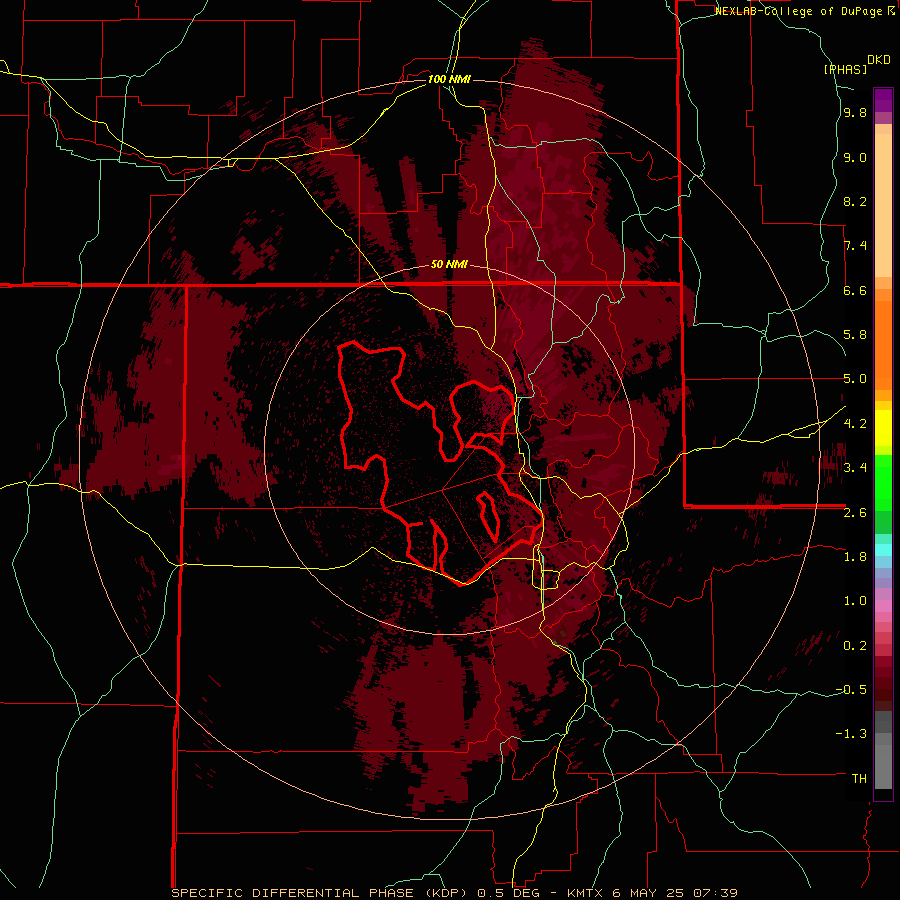
Task: Click the 0.2 scale value
Action: 855,645
